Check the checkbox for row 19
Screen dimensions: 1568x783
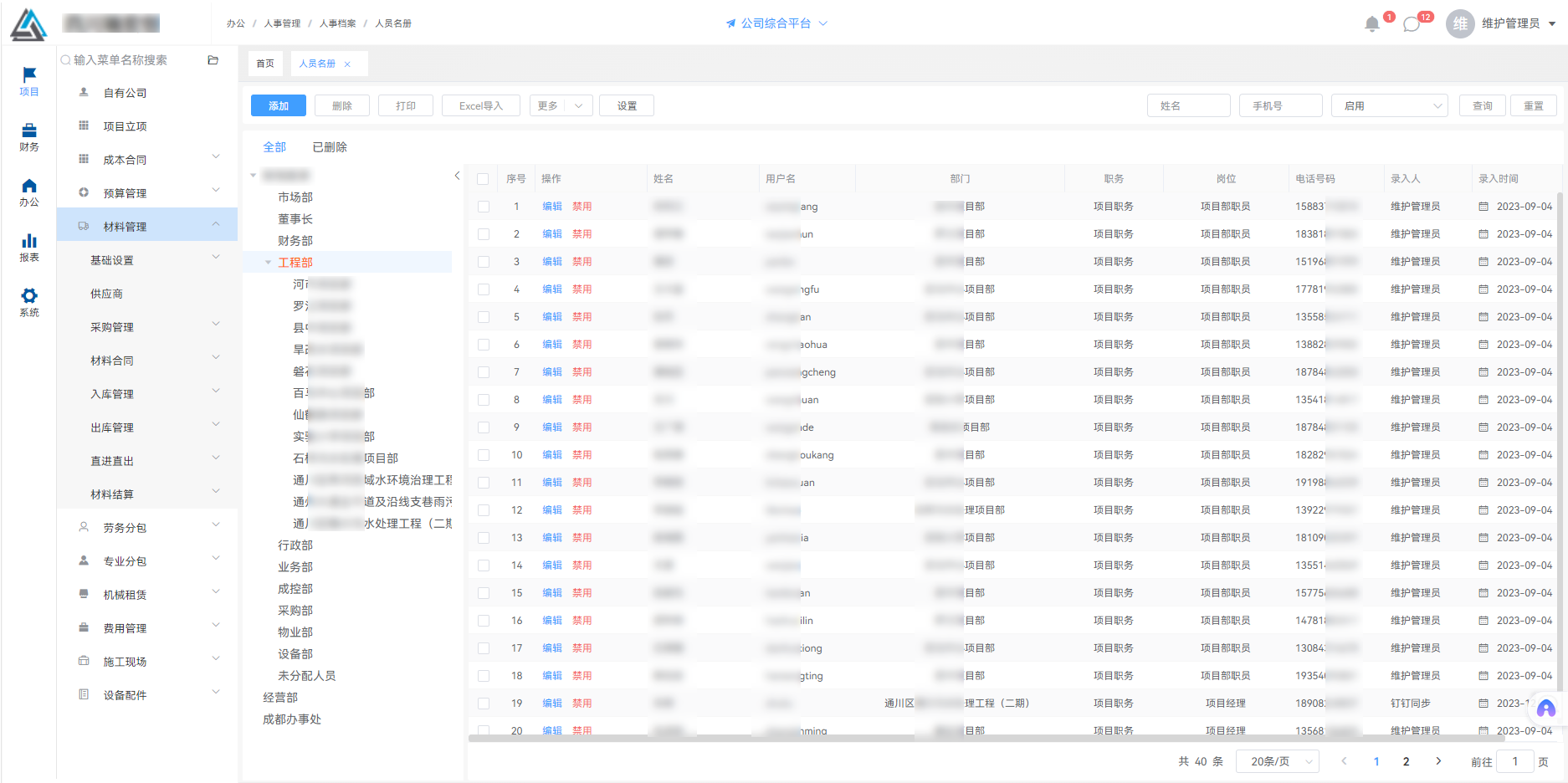(x=484, y=704)
